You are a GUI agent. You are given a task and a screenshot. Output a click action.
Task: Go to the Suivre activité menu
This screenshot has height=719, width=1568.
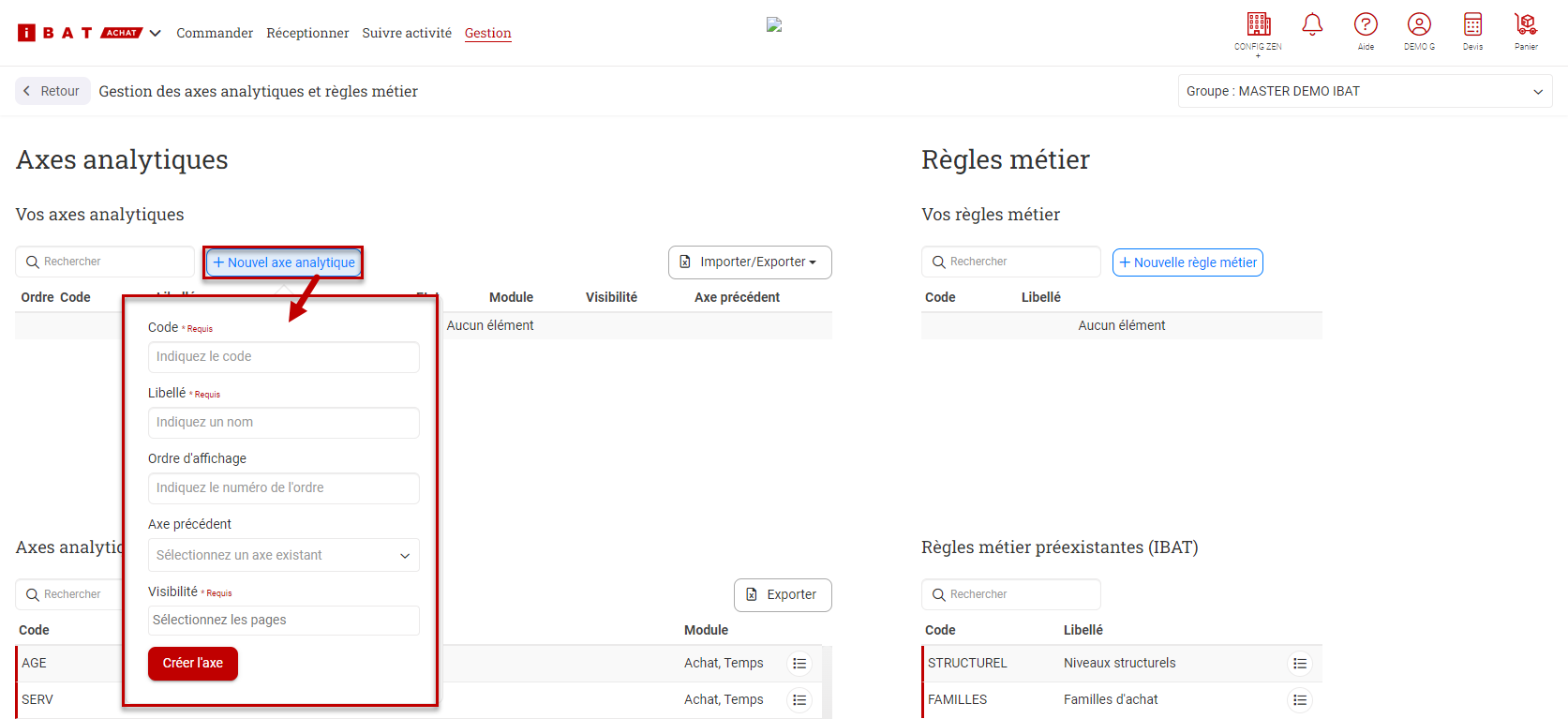(407, 34)
